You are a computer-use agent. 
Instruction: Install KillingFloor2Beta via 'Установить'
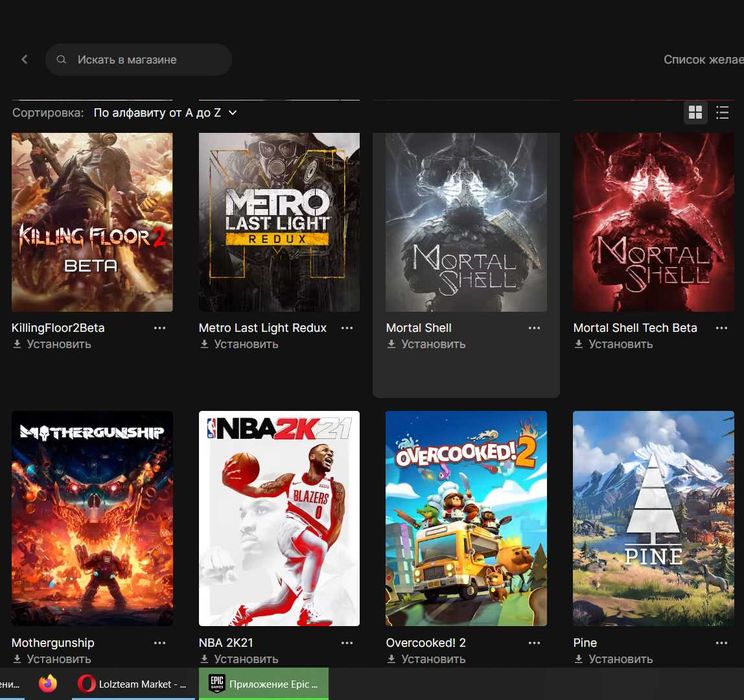(x=58, y=344)
